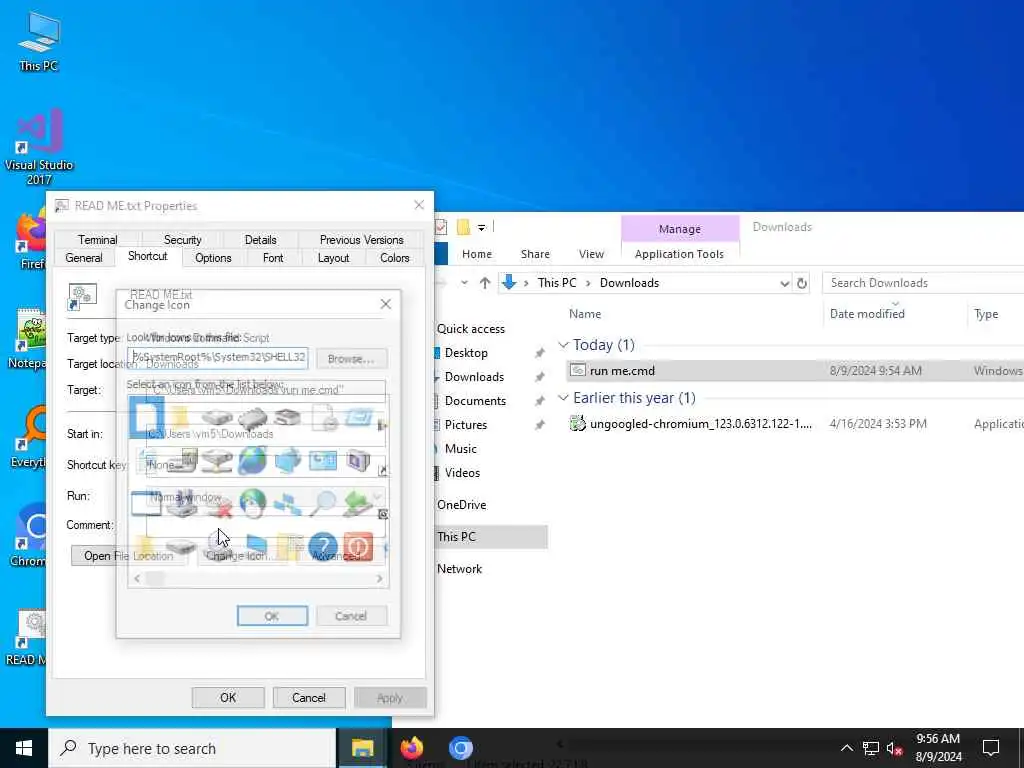Image resolution: width=1024 pixels, height=768 pixels.
Task: Click ungoogled-chromium installer file icon
Action: point(578,424)
